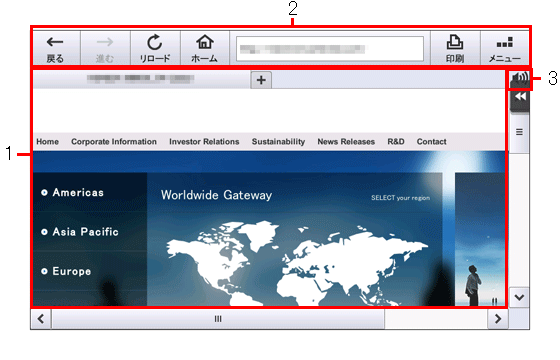Open the ホーム home page button
The image size is (560, 360).
pyautogui.click(x=205, y=48)
